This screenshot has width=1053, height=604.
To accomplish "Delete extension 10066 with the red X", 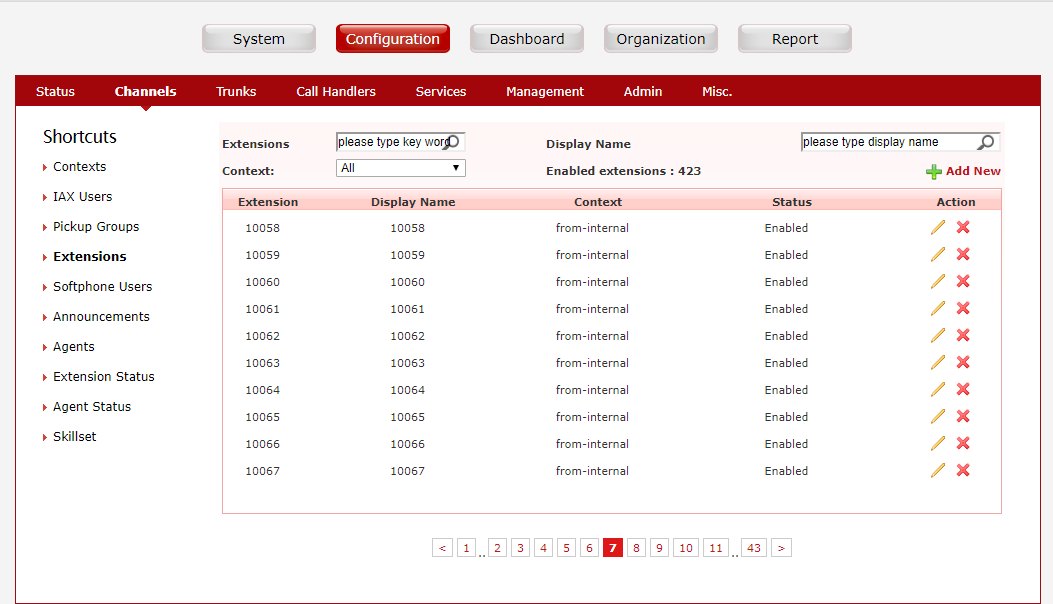I will pos(963,442).
